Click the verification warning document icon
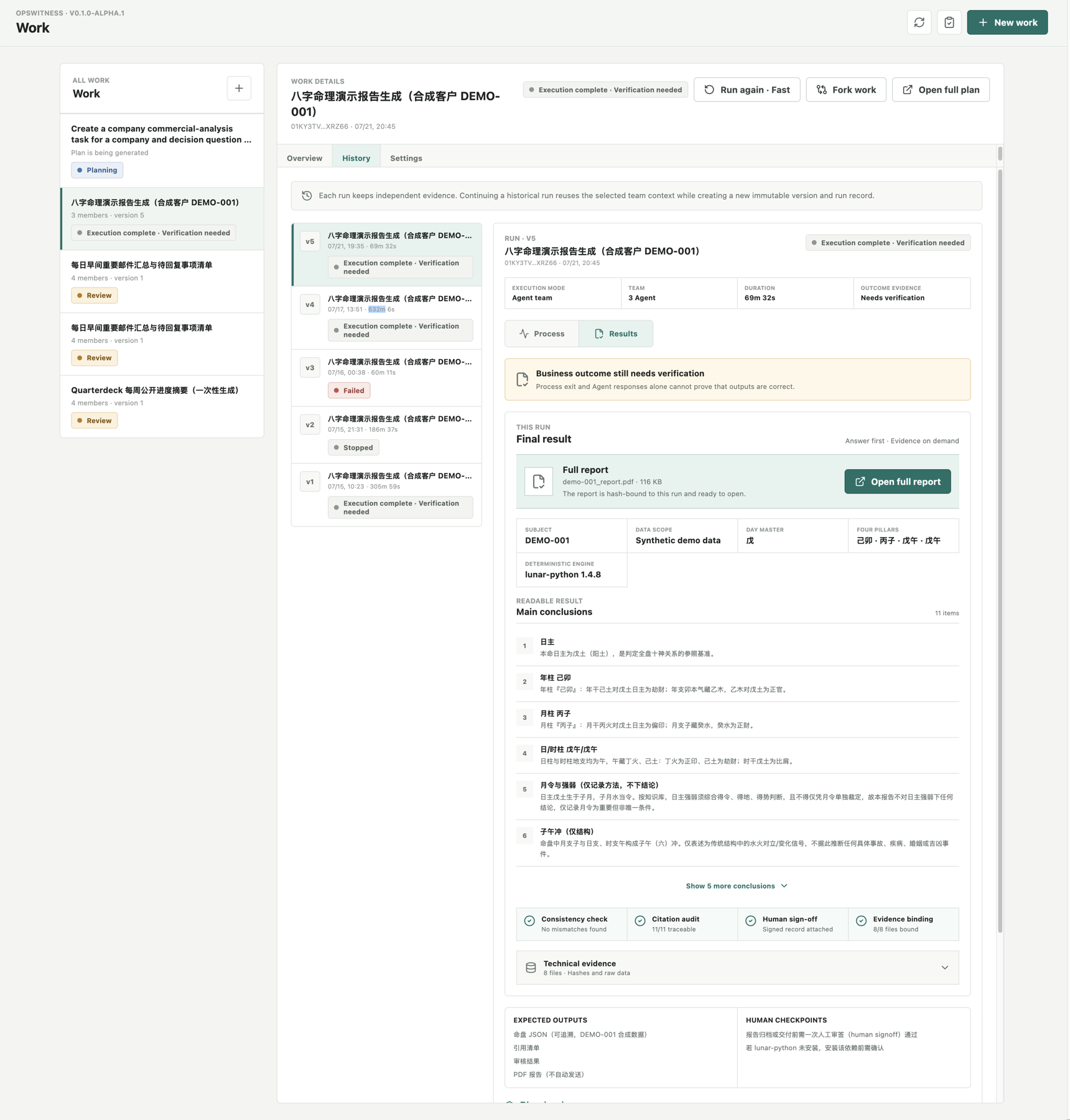 [522, 380]
